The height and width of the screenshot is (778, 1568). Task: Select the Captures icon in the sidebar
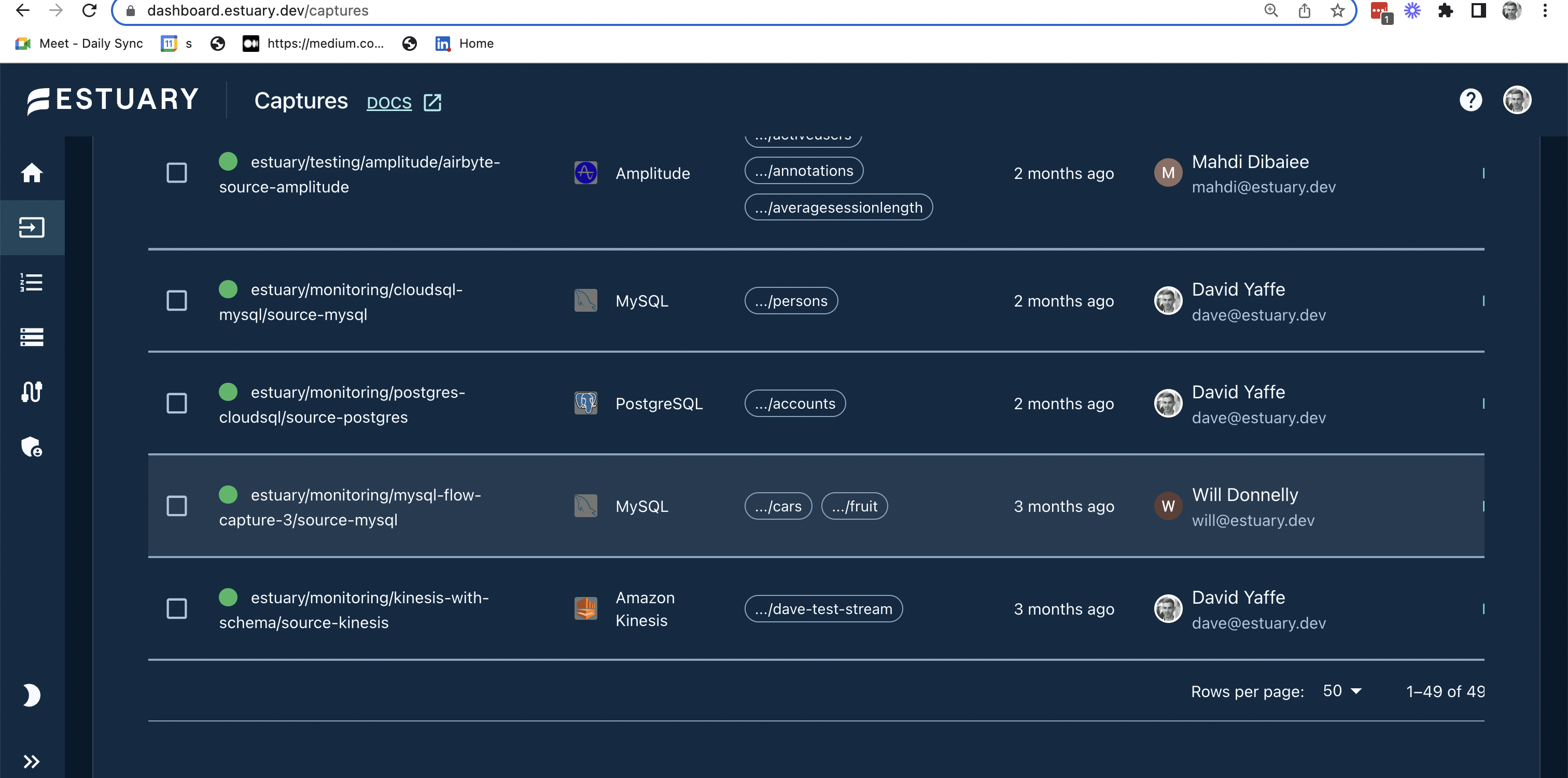(x=32, y=227)
